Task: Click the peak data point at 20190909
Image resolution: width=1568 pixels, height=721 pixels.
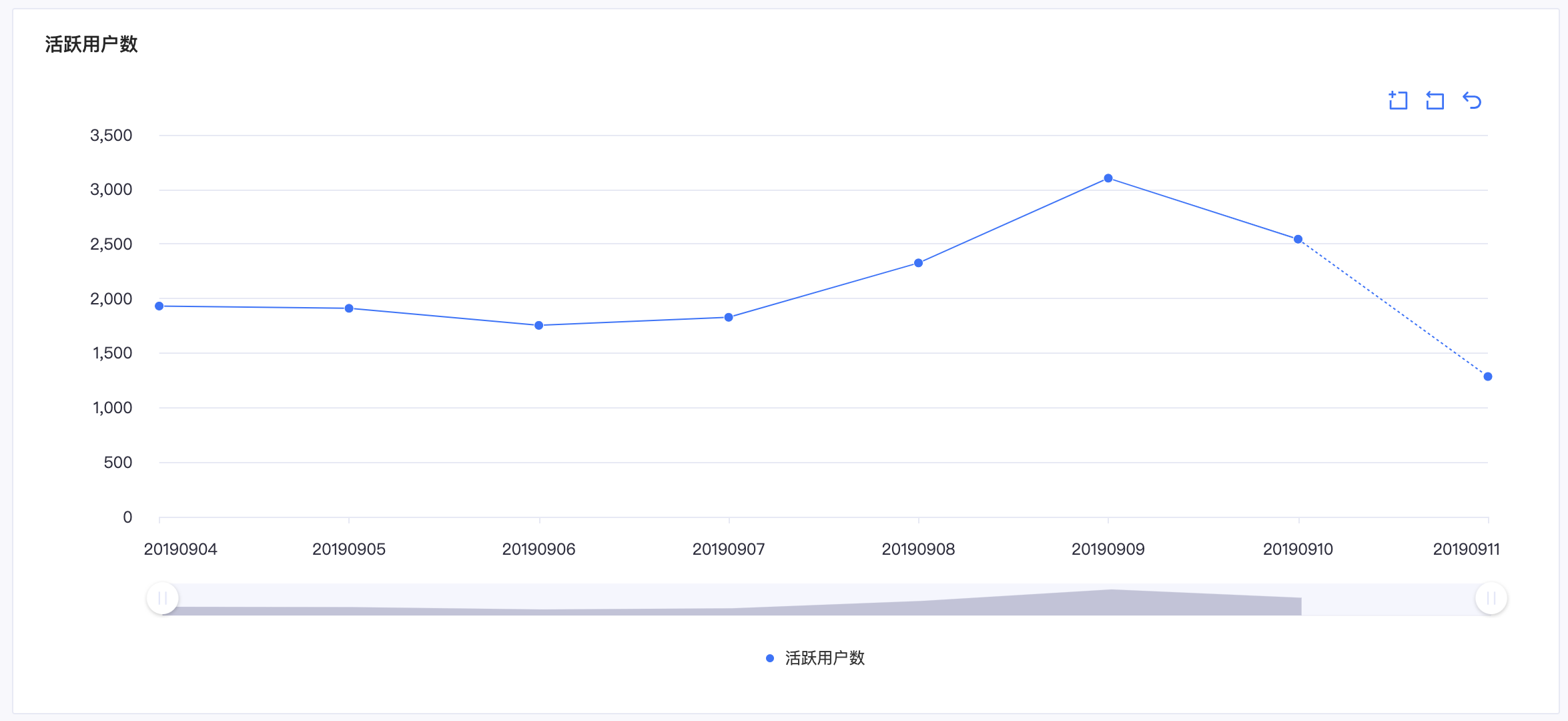Action: (x=1108, y=178)
